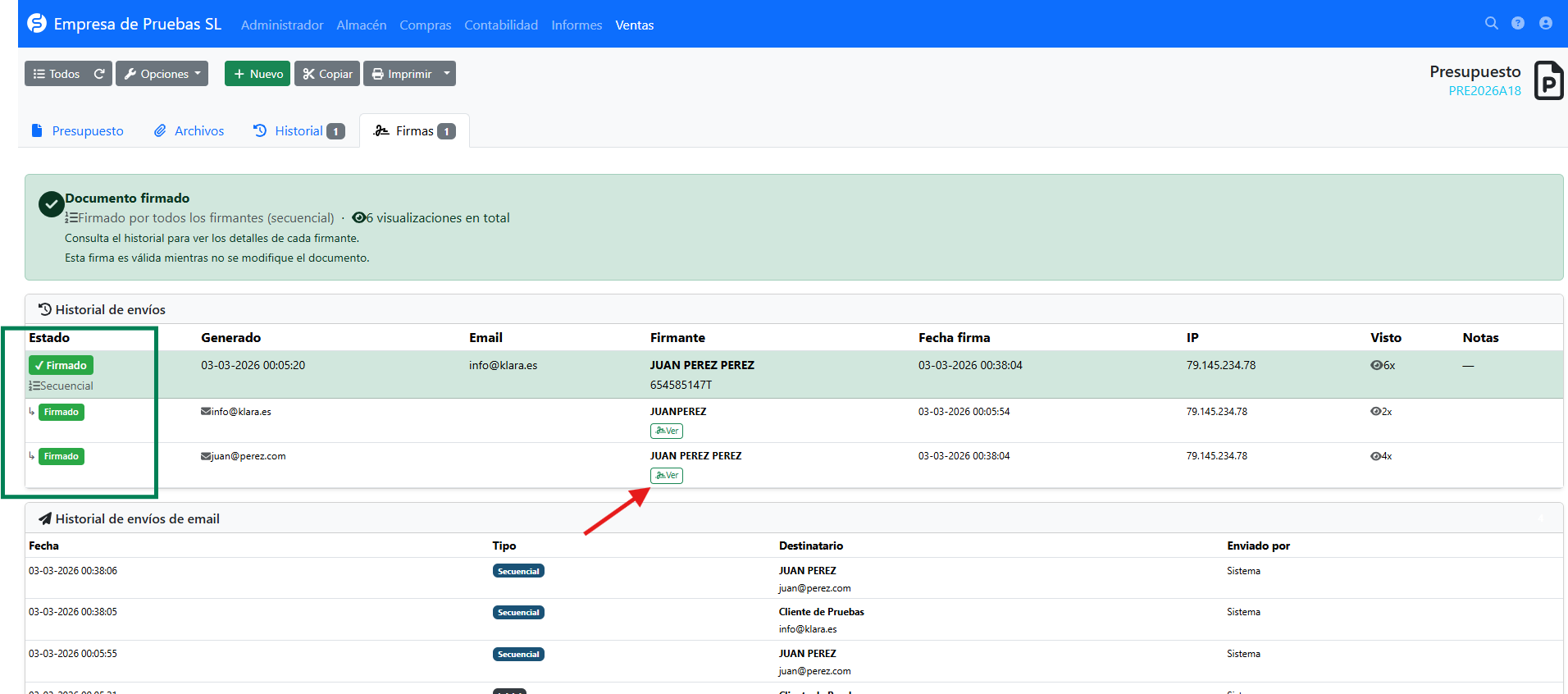This screenshot has width=1568, height=694.
Task: Open the Imprimir dropdown arrow
Action: tap(447, 74)
